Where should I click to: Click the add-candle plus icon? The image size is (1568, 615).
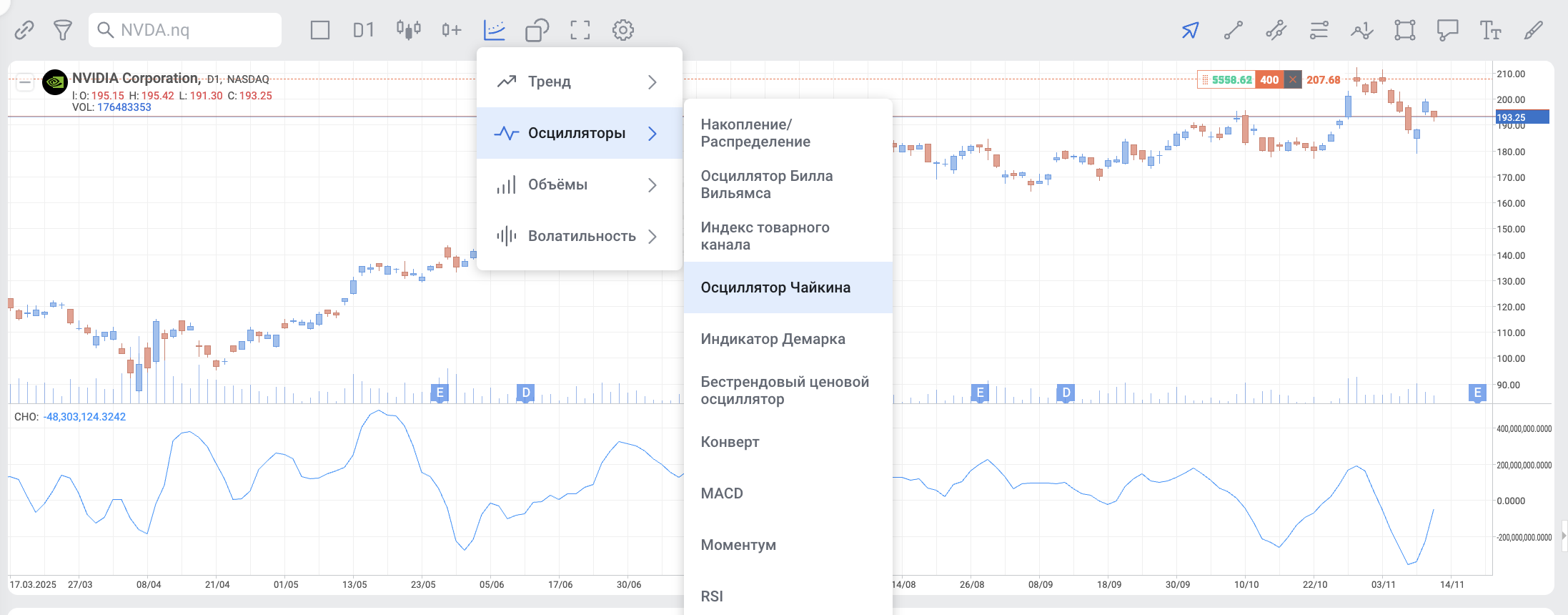452,30
